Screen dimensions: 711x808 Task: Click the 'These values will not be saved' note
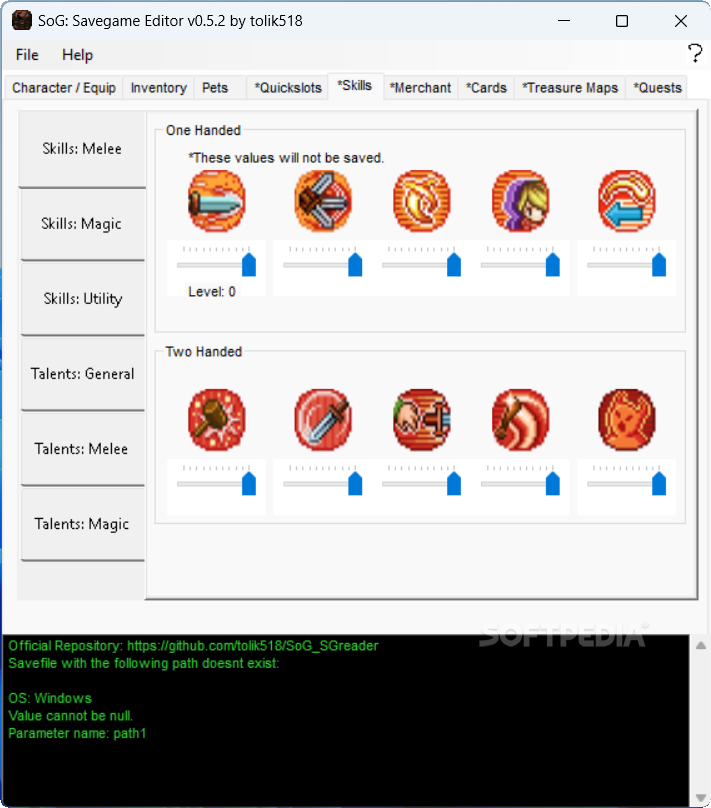pyautogui.click(x=286, y=158)
